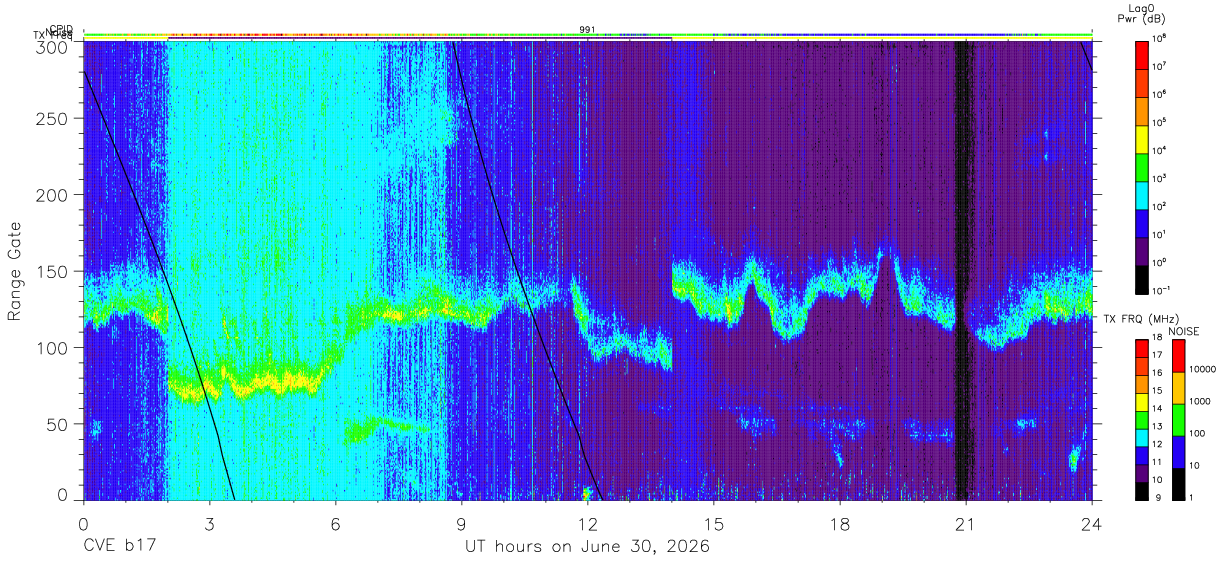Click the x-axis tick label '24'
Viewport: 1228px width, 567px height.
tap(1092, 523)
